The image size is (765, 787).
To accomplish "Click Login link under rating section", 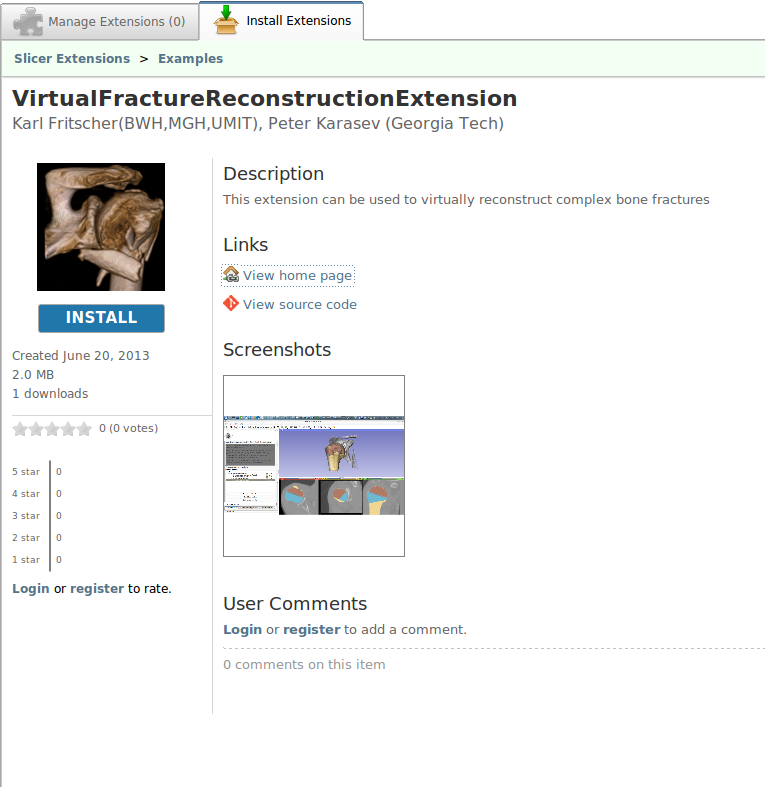I will coord(30,588).
